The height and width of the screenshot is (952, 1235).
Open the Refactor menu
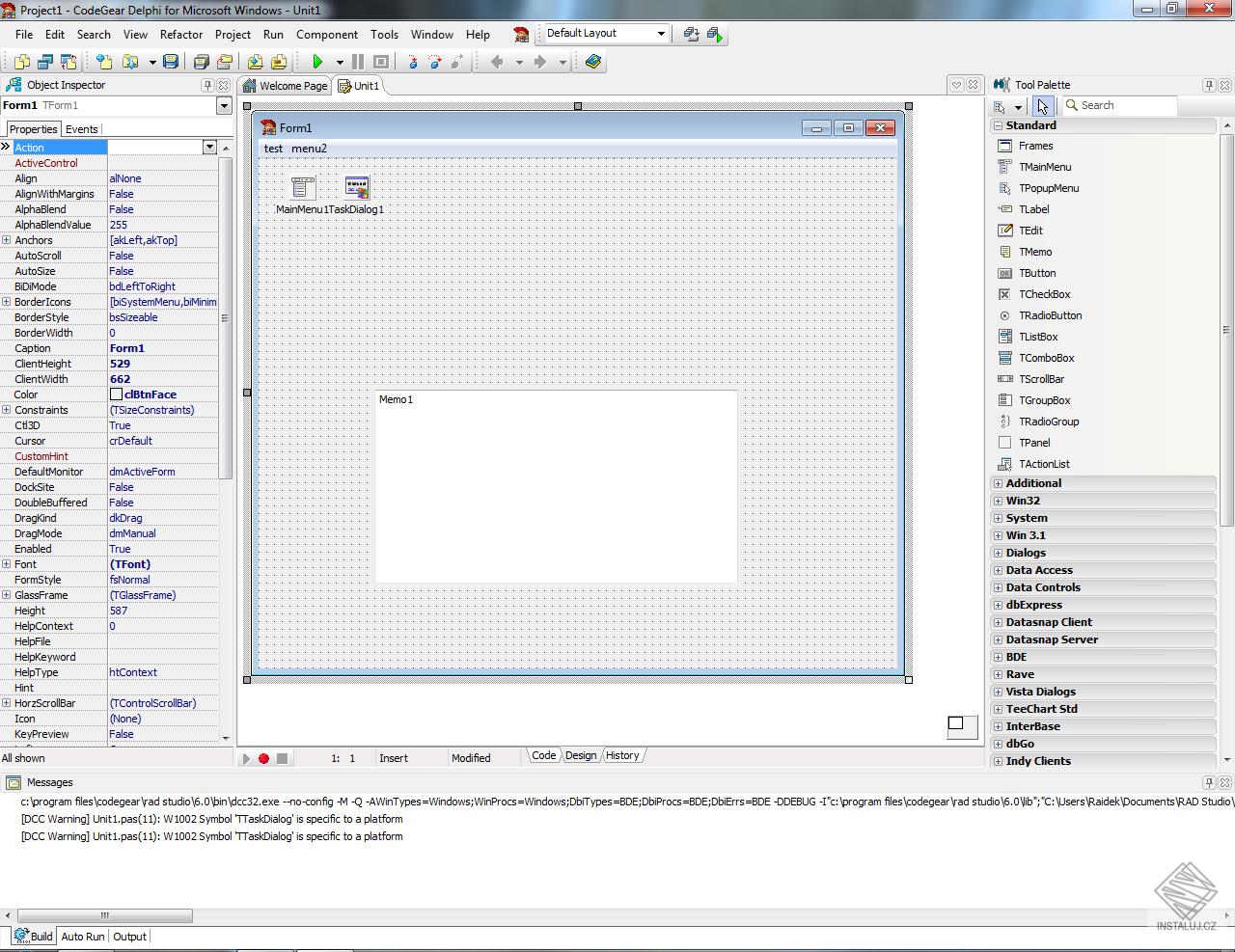click(181, 34)
